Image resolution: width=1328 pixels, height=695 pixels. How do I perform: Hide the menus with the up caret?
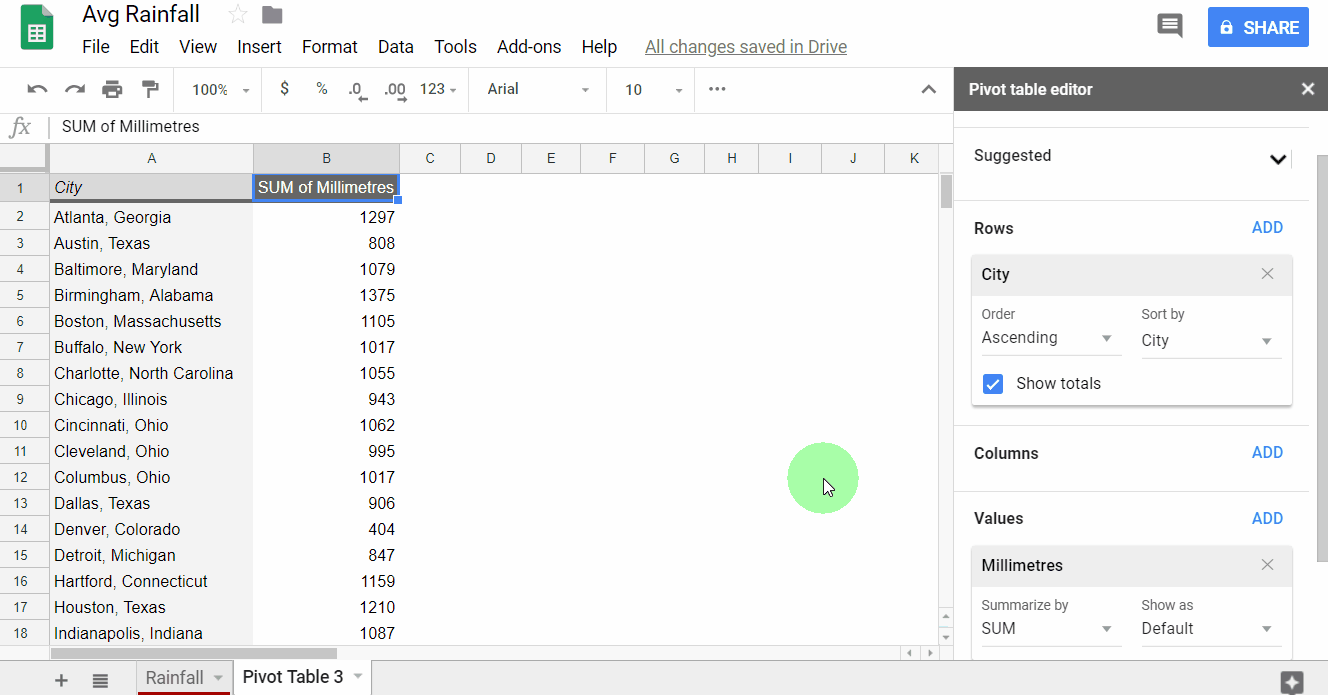coord(928,89)
